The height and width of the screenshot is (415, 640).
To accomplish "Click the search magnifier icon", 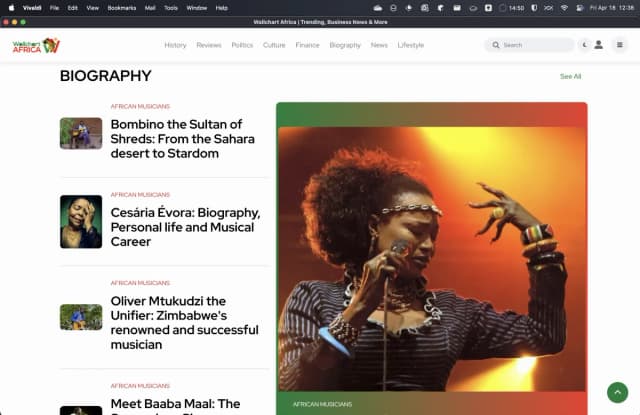I will click(x=496, y=45).
